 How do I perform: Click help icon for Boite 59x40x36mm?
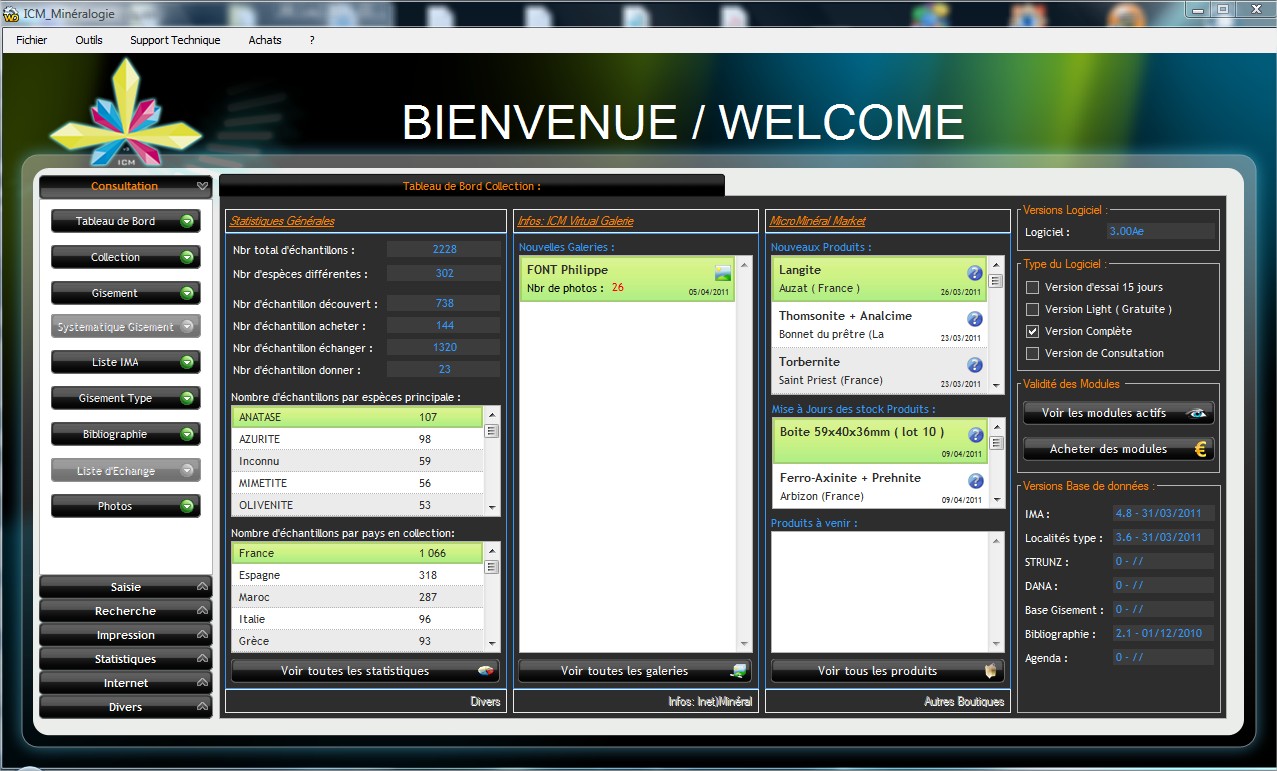(x=975, y=435)
